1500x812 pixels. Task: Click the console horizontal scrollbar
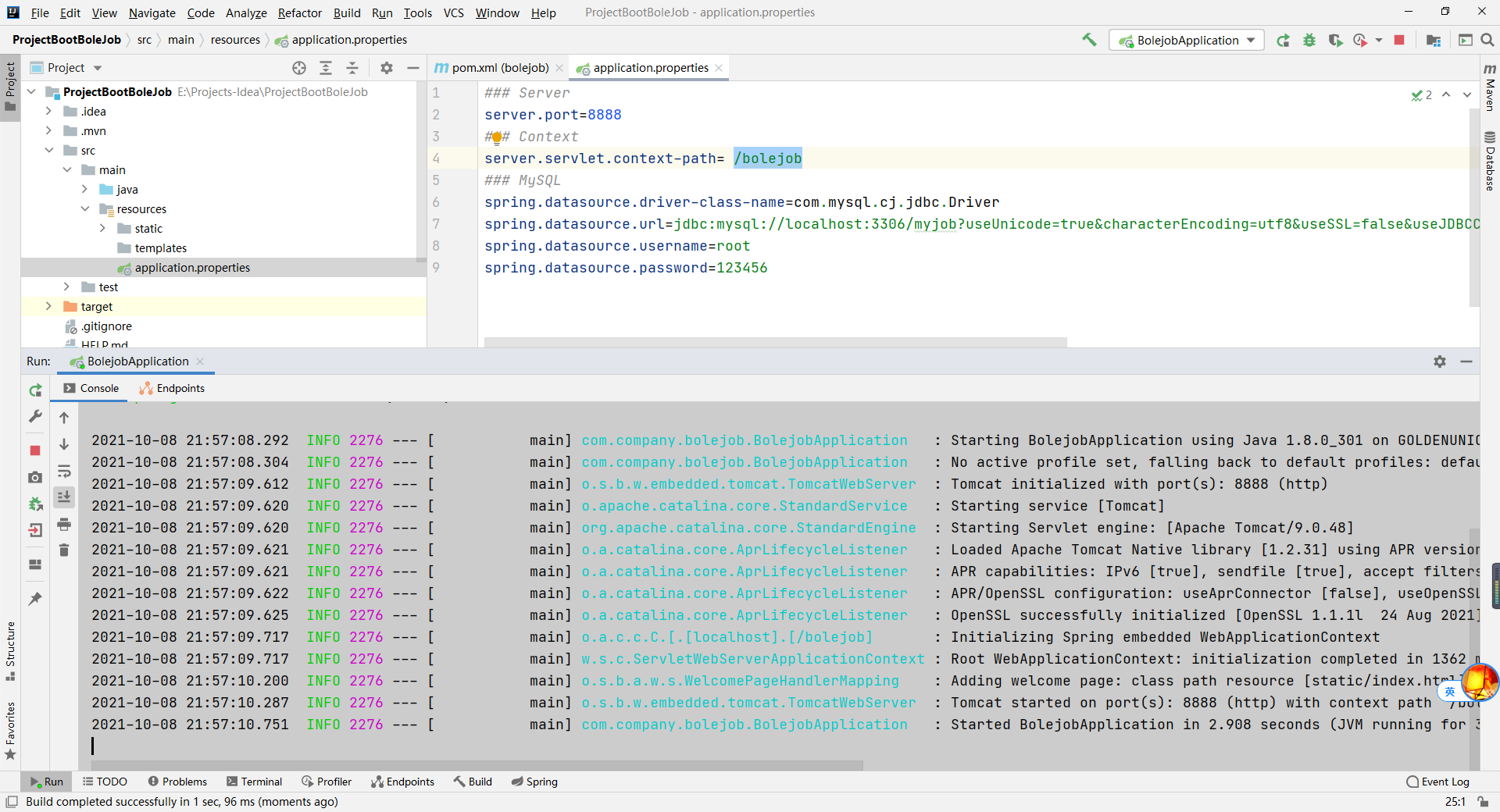(477, 765)
